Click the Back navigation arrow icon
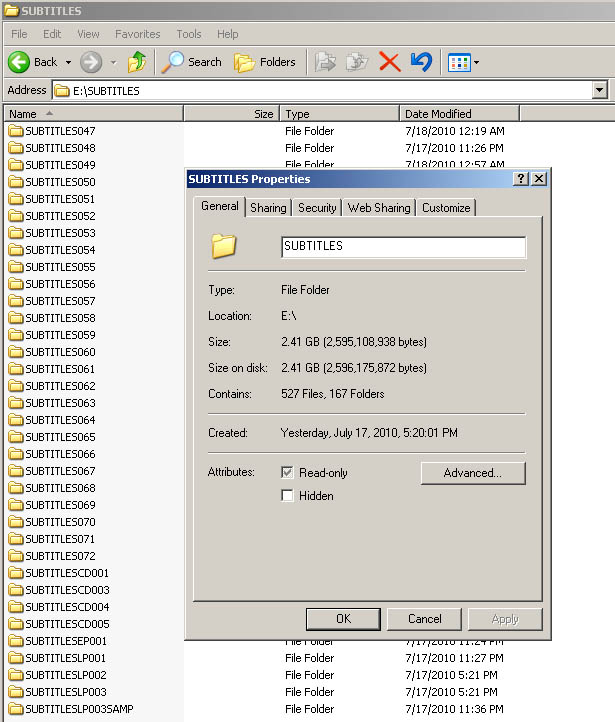Image resolution: width=615 pixels, height=722 pixels. [x=19, y=62]
